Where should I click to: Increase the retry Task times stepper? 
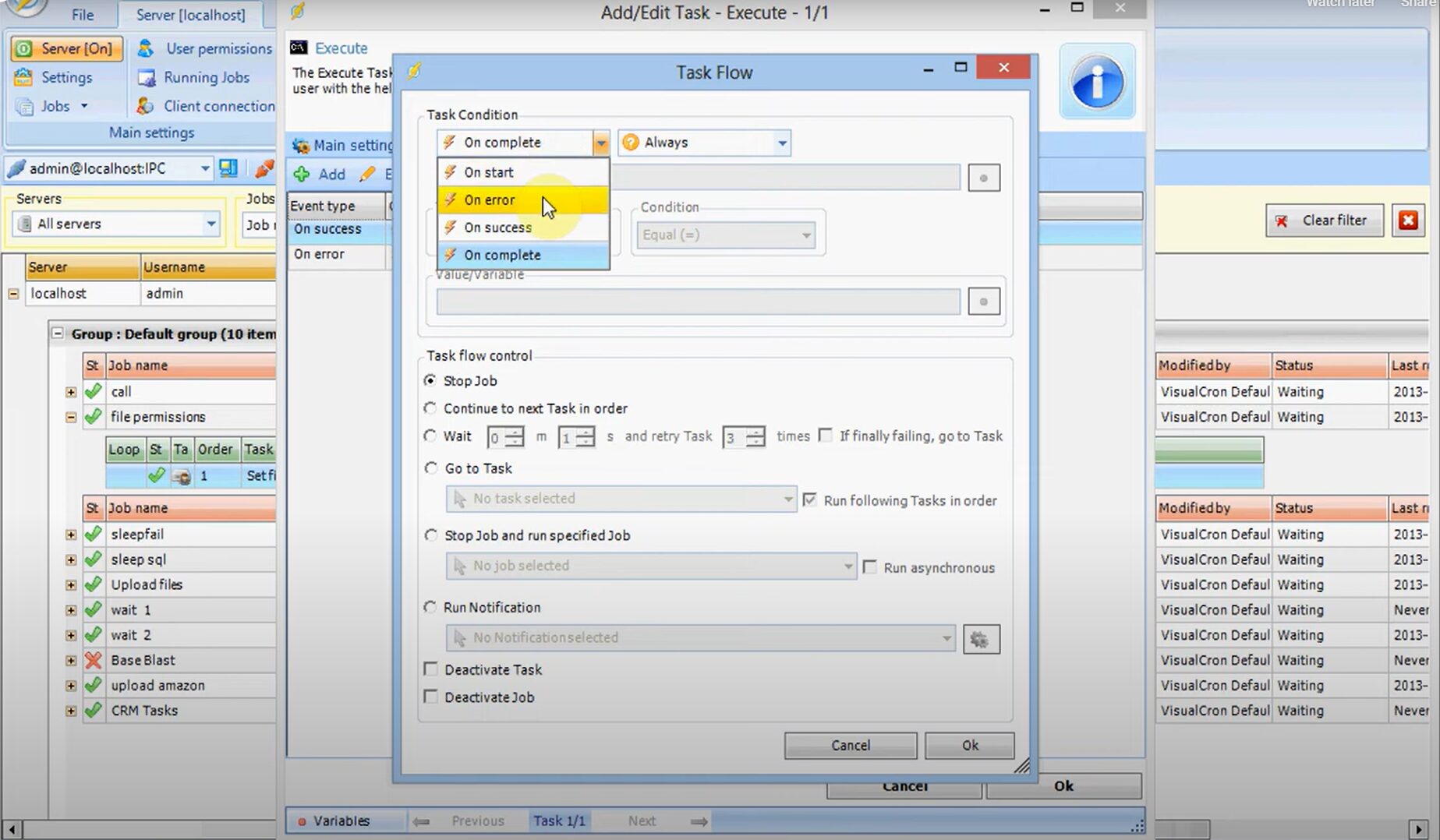tap(755, 432)
